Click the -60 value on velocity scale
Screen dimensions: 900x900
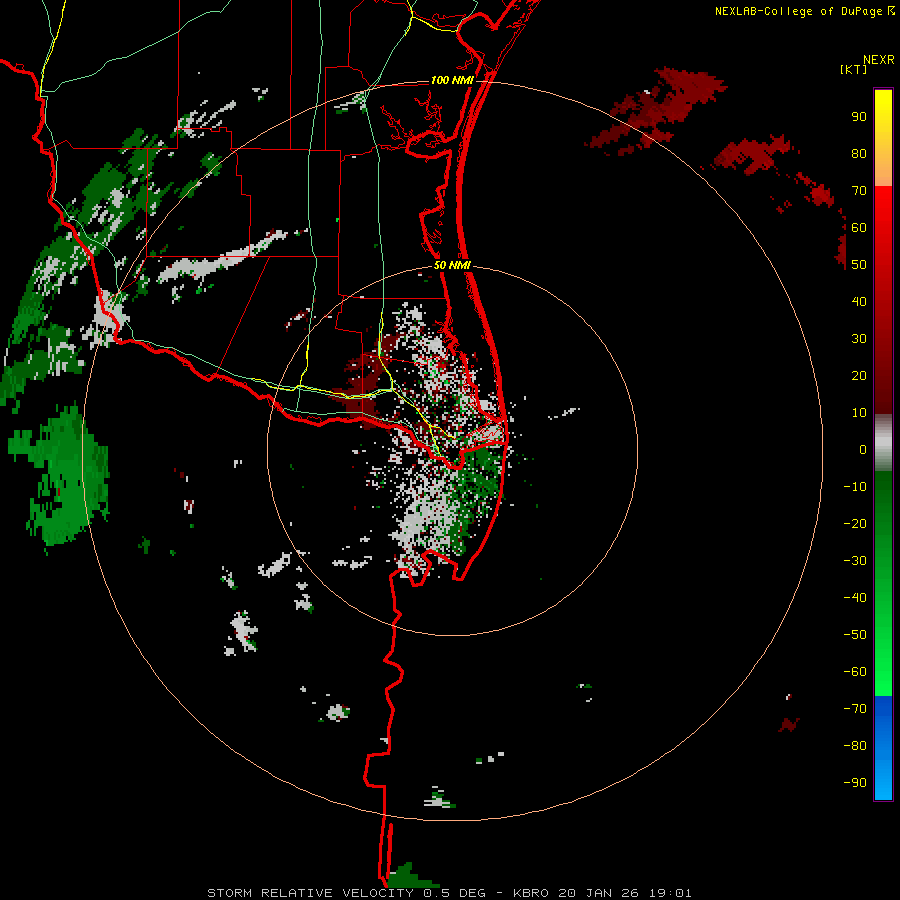pos(855,672)
